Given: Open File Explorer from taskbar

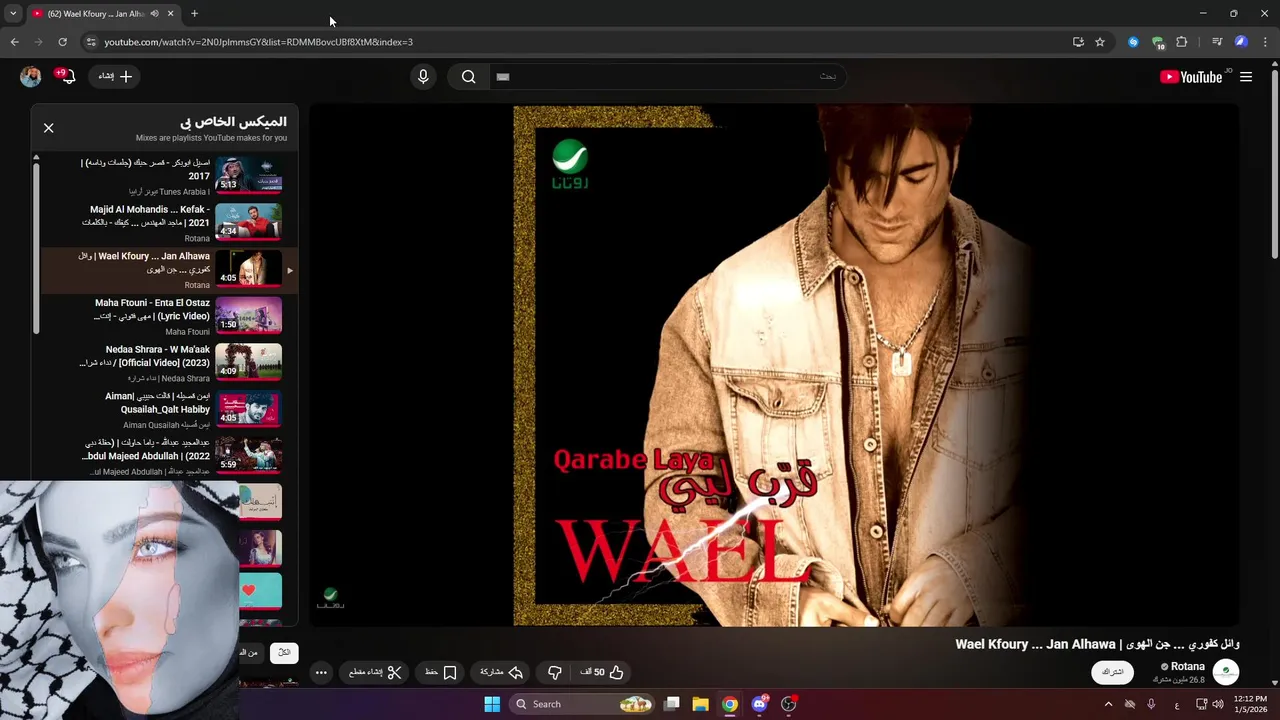Looking at the screenshot, I should 701,704.
